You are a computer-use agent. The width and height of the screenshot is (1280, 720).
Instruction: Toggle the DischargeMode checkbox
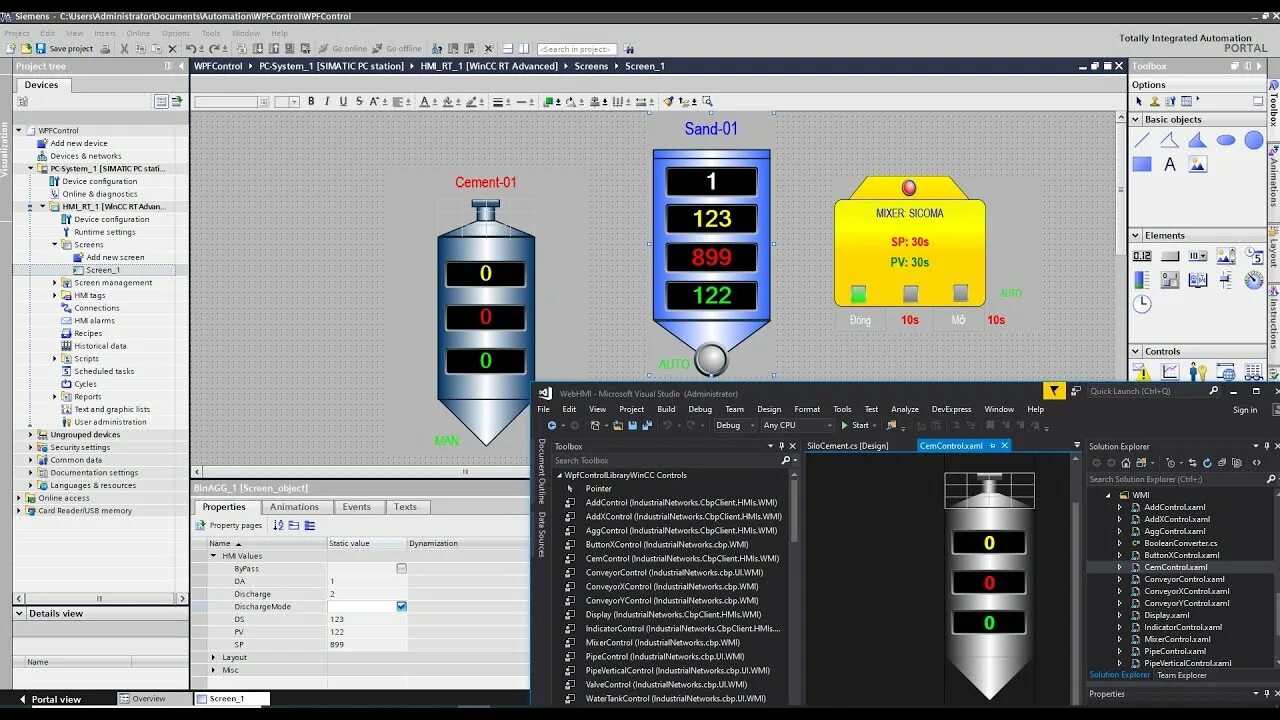coord(401,606)
